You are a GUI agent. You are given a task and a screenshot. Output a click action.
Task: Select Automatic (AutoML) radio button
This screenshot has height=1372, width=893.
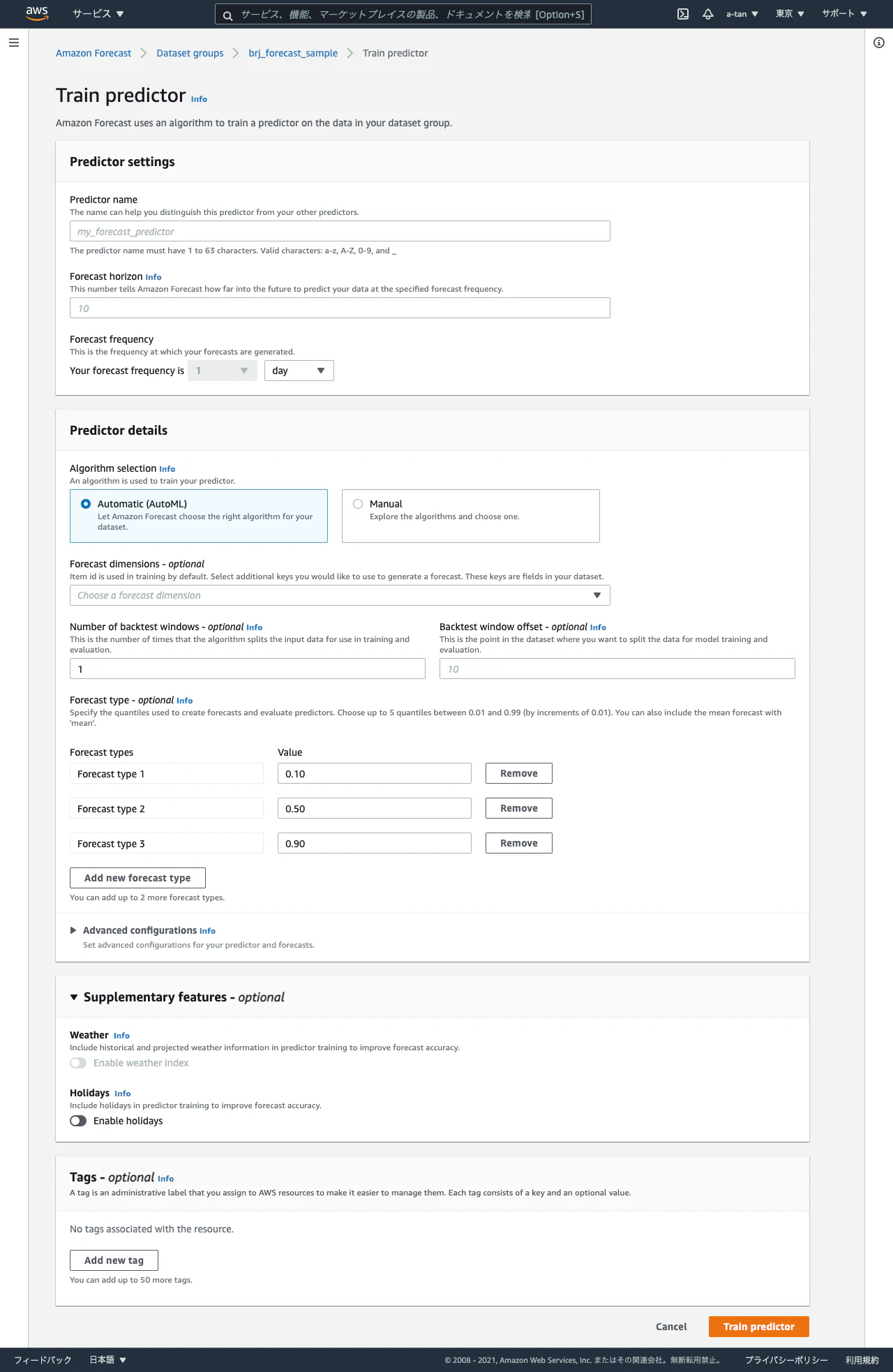coord(86,504)
